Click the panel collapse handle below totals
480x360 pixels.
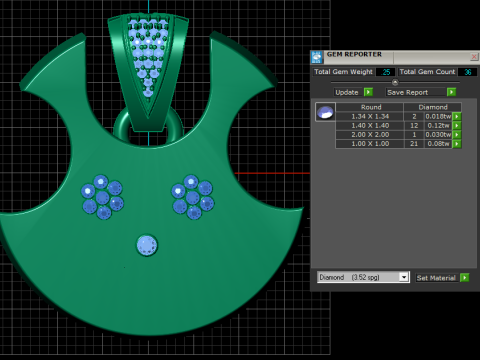[395, 82]
